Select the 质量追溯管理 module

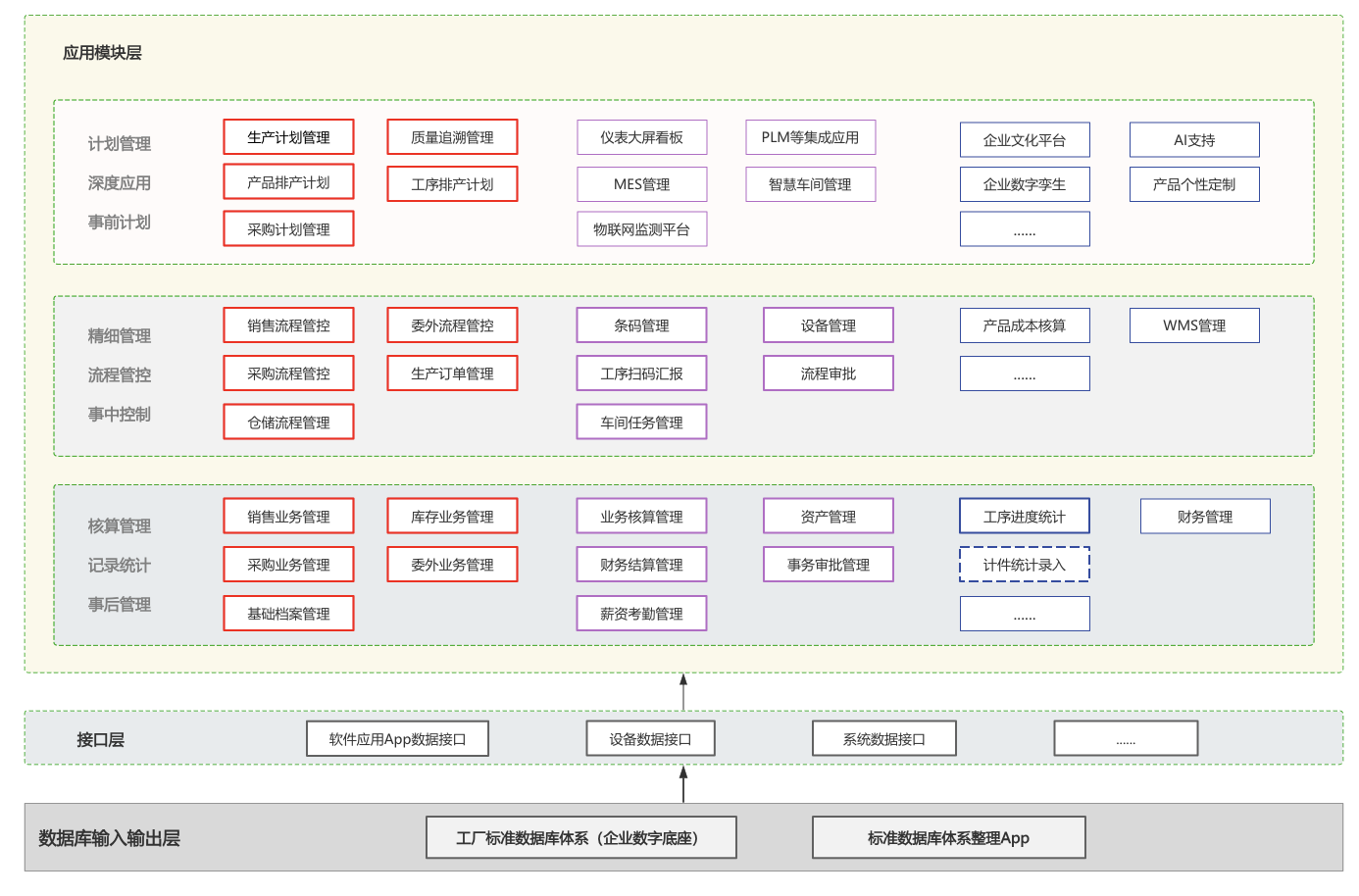pyautogui.click(x=452, y=137)
